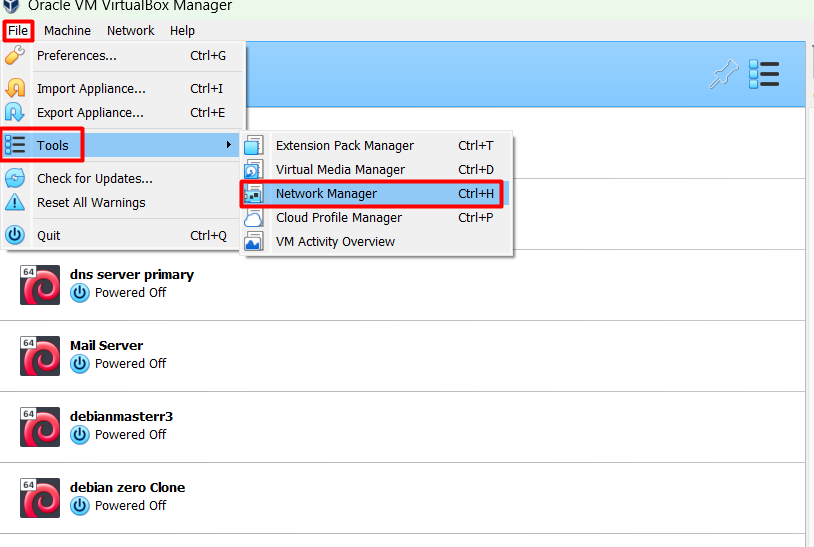
Task: Click dns server primary Debian icon
Action: pyautogui.click(x=40, y=285)
